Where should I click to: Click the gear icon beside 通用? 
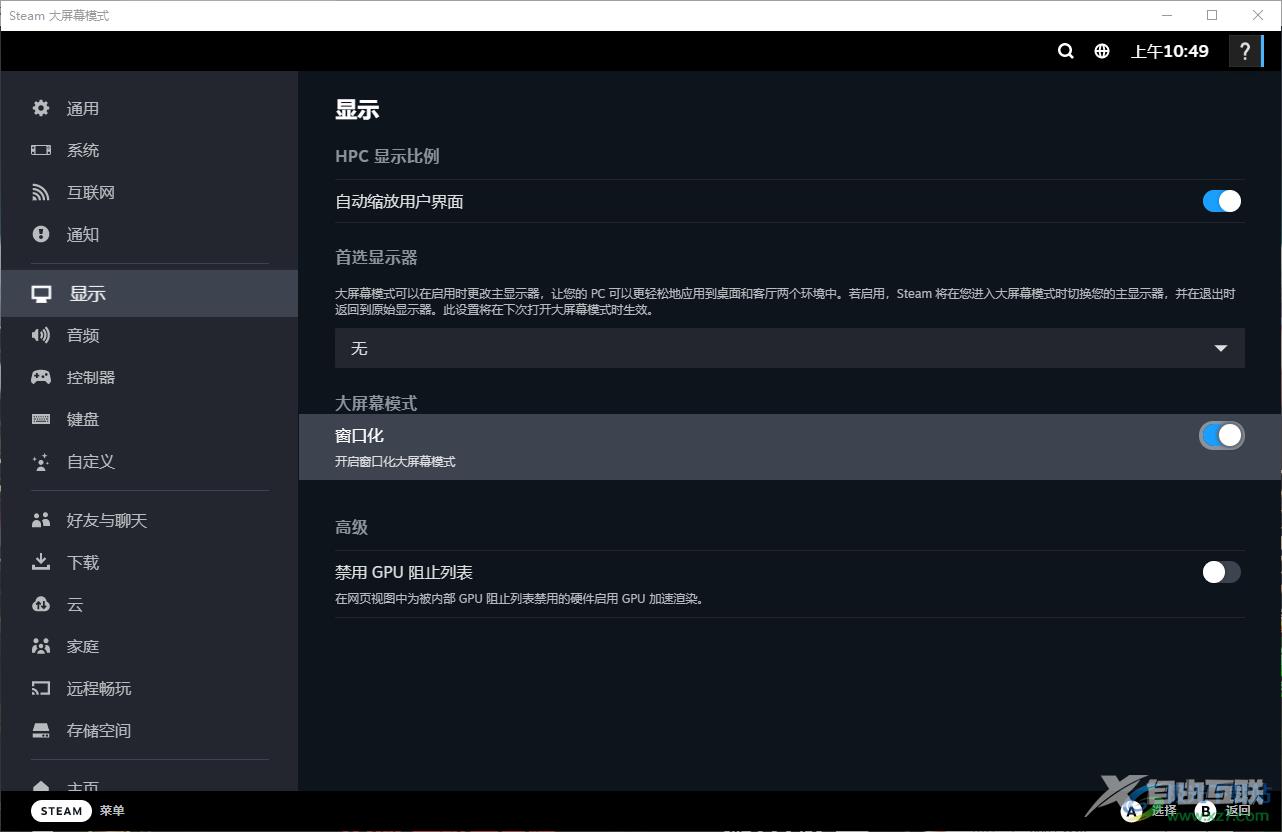[x=41, y=108]
